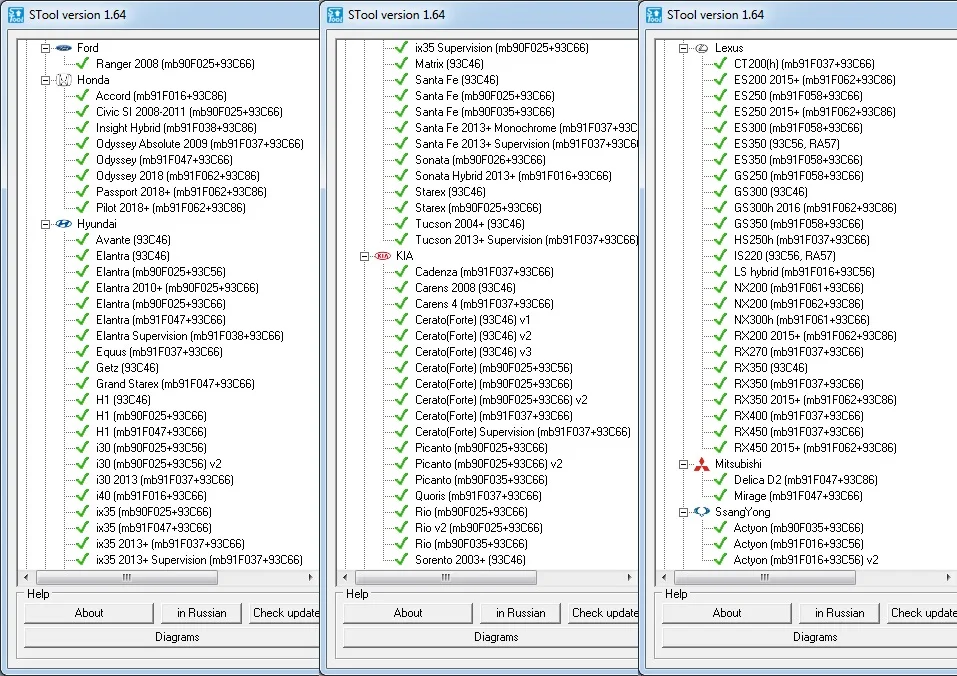Click horizontal scrollbar thumb in right window
The image size is (957, 676).
pyautogui.click(x=765, y=577)
